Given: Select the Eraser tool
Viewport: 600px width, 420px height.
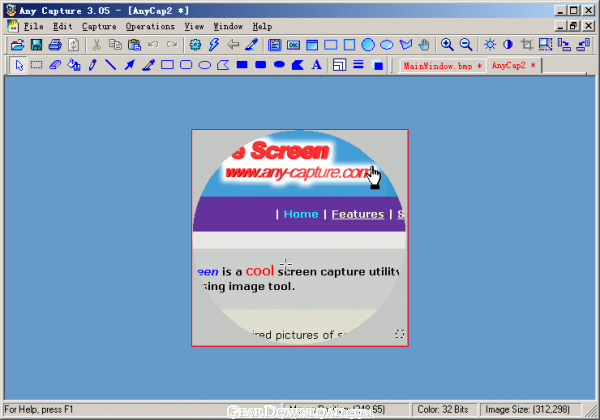Looking at the screenshot, I should 55,65.
